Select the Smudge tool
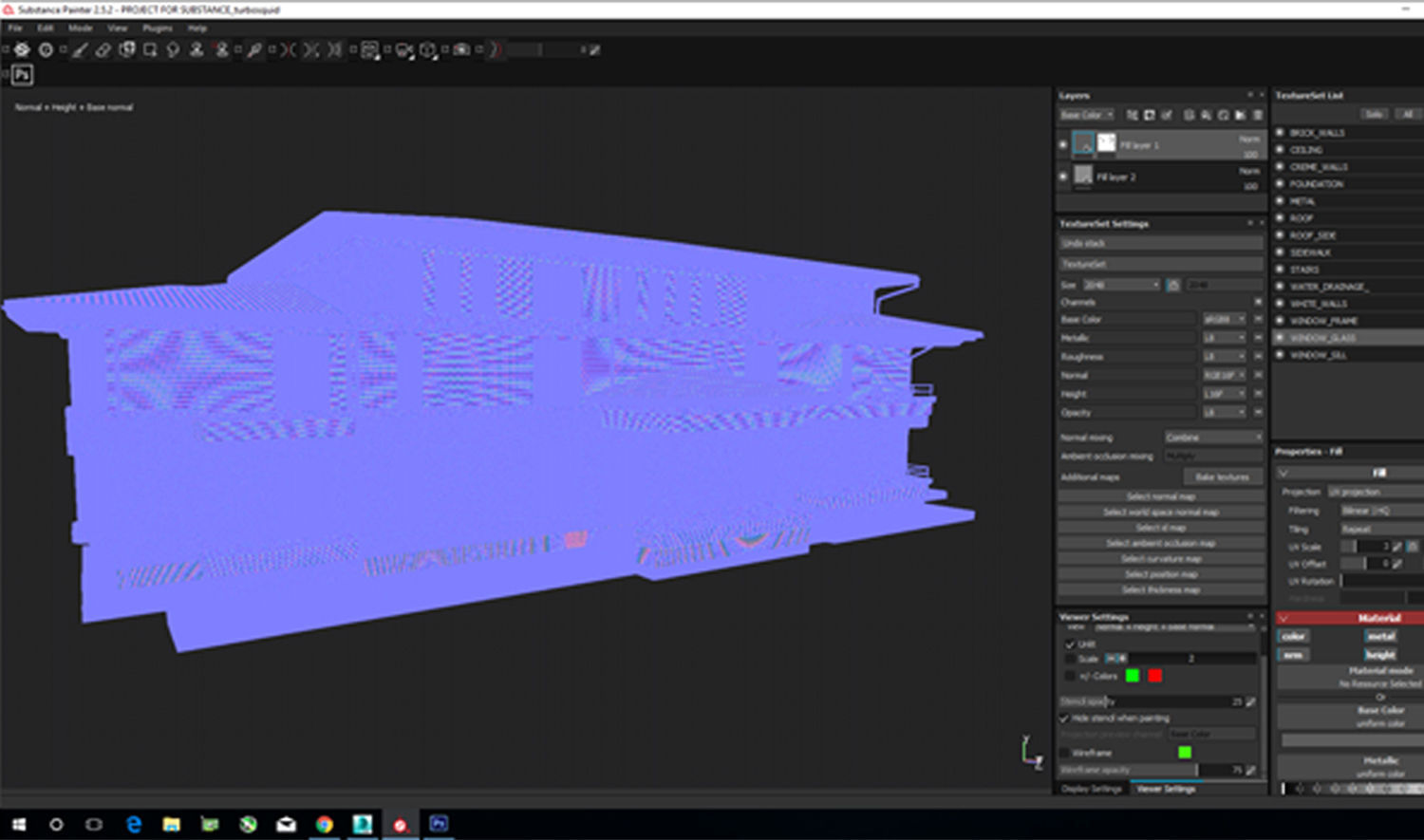The width and height of the screenshot is (1424, 840). point(173,49)
